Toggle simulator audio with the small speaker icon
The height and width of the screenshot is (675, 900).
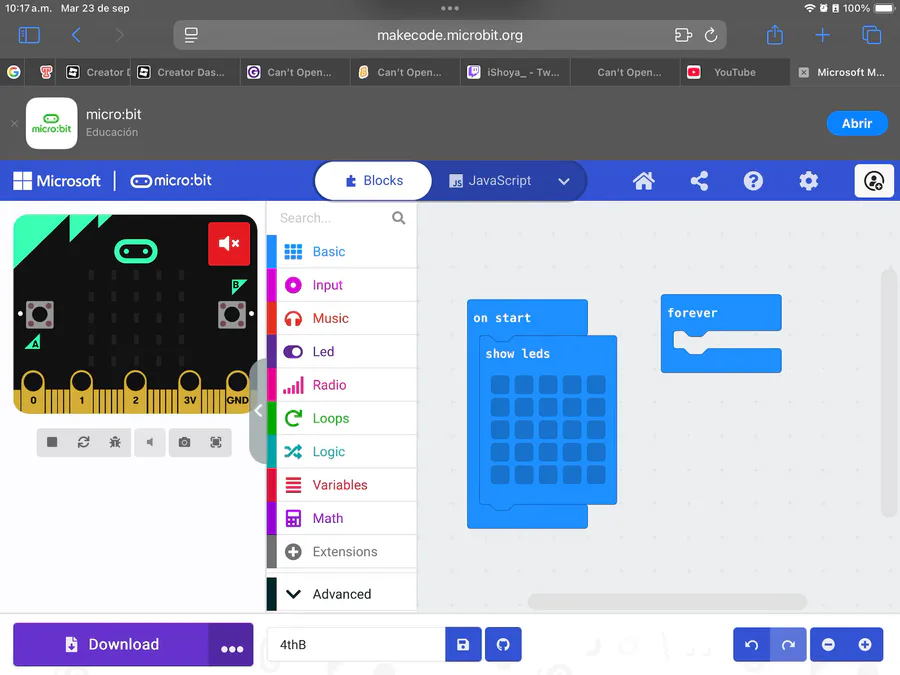click(150, 442)
